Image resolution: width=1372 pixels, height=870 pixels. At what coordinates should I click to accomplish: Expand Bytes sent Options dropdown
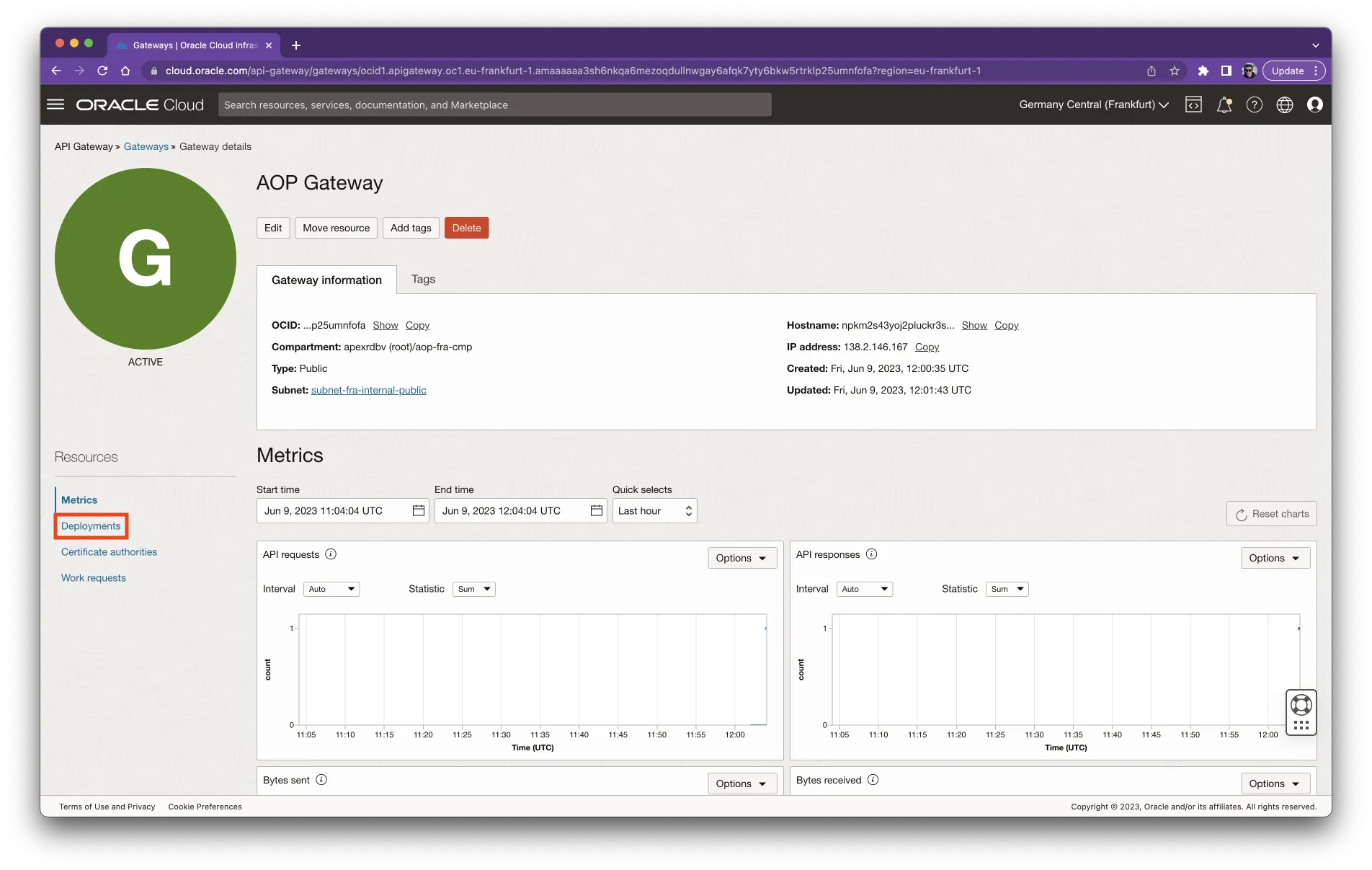pos(741,784)
